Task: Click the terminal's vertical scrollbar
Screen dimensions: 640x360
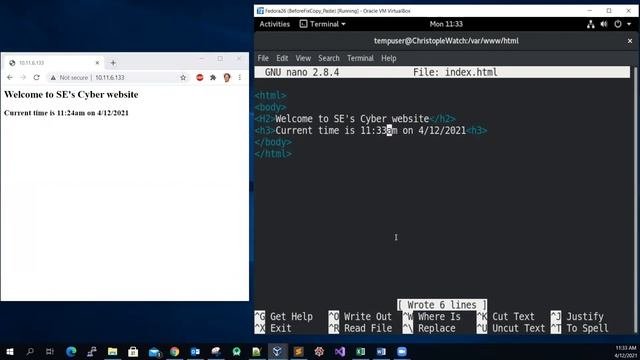Action: coord(635,200)
